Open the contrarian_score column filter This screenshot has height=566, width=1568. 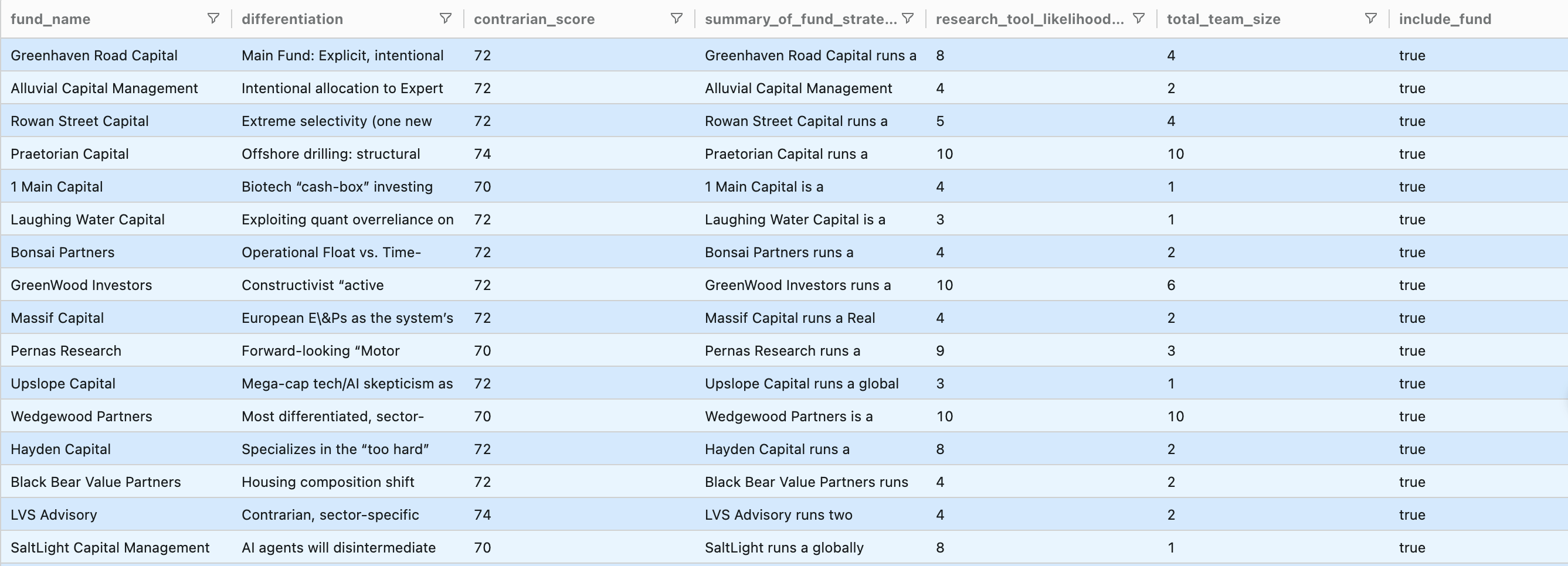pos(676,18)
